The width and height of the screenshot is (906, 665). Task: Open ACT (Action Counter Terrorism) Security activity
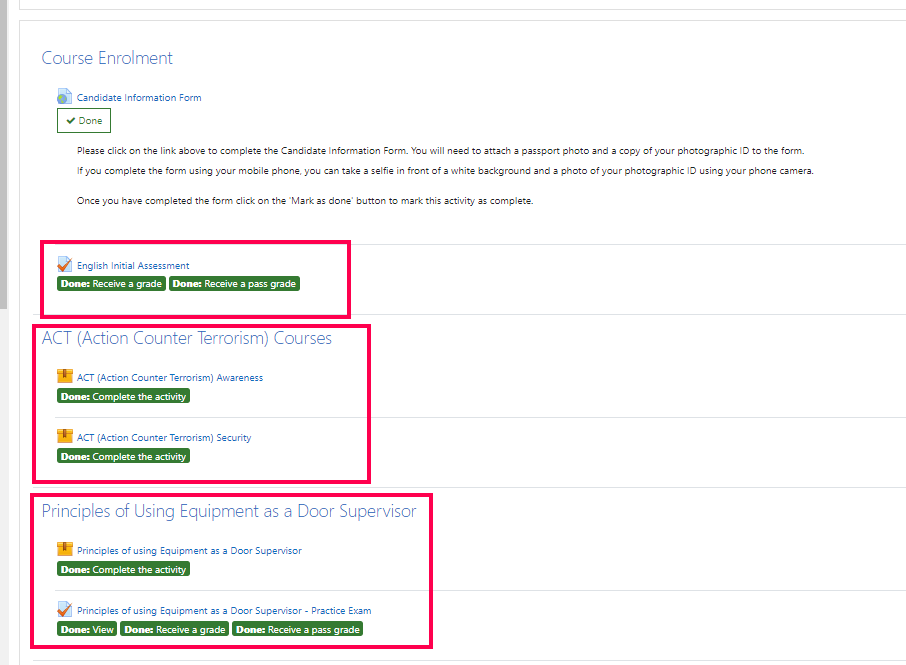click(164, 438)
